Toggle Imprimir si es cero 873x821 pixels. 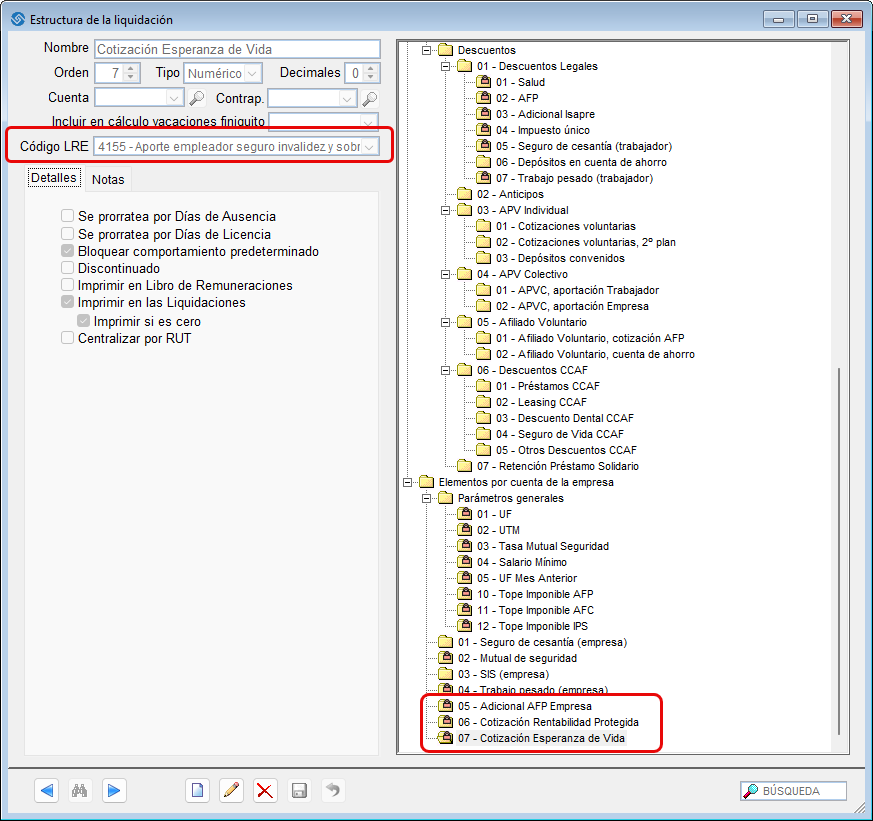pyautogui.click(x=84, y=321)
